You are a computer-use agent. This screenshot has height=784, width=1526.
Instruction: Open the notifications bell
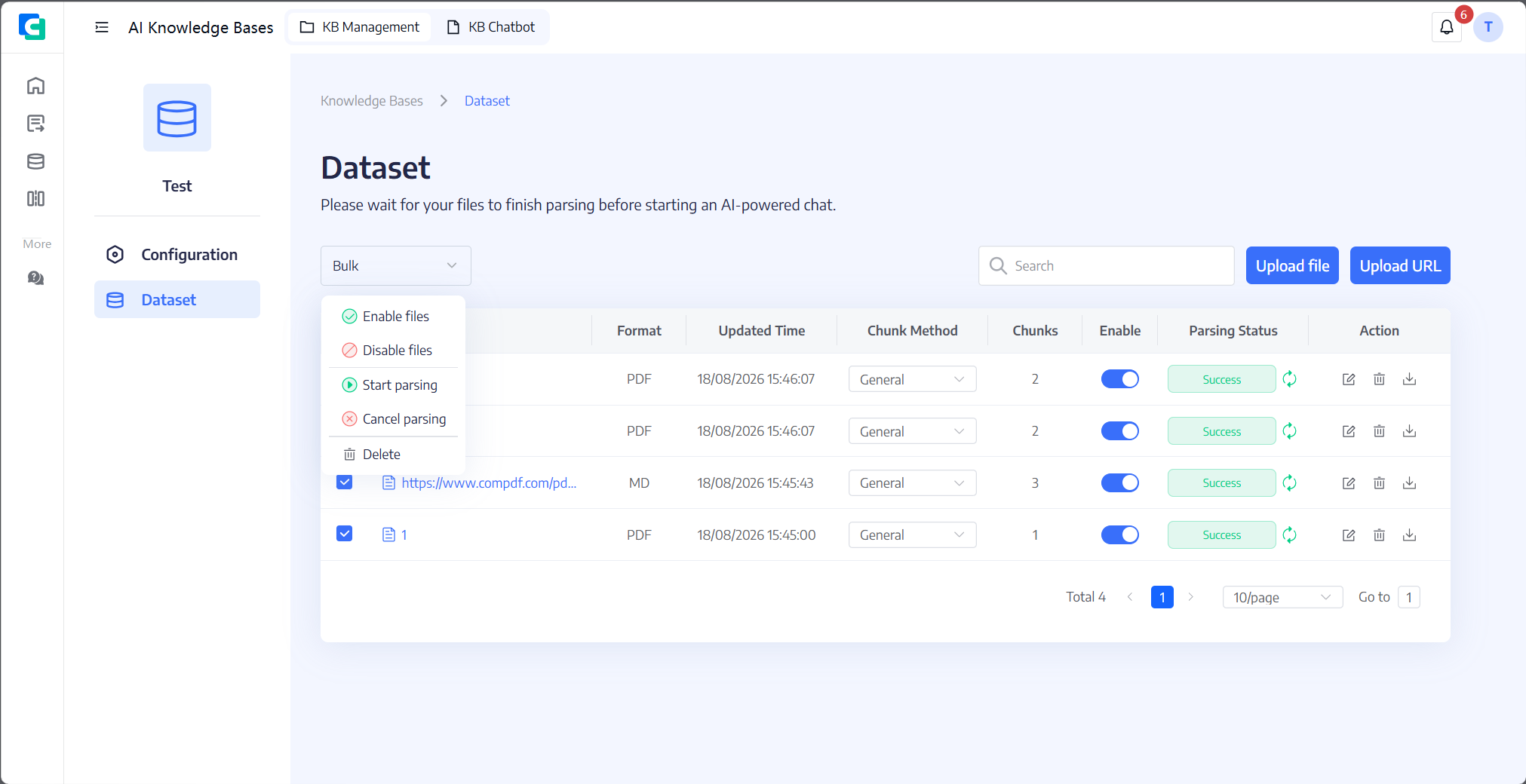click(x=1446, y=28)
